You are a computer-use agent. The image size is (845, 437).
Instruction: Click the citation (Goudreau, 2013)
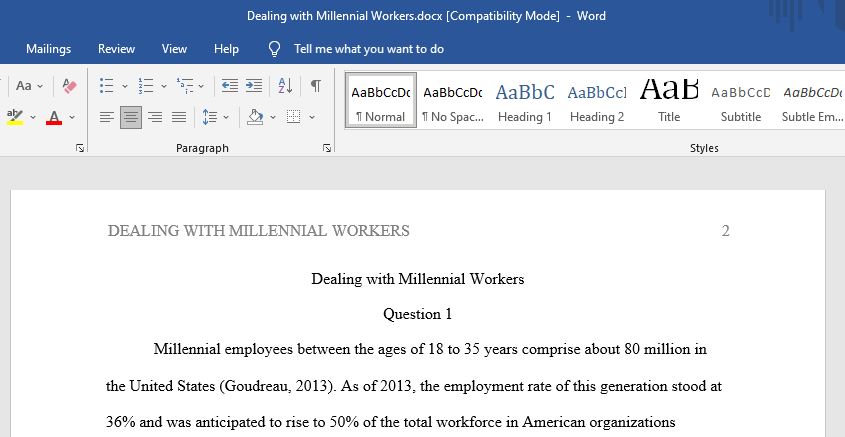pyautogui.click(x=277, y=386)
